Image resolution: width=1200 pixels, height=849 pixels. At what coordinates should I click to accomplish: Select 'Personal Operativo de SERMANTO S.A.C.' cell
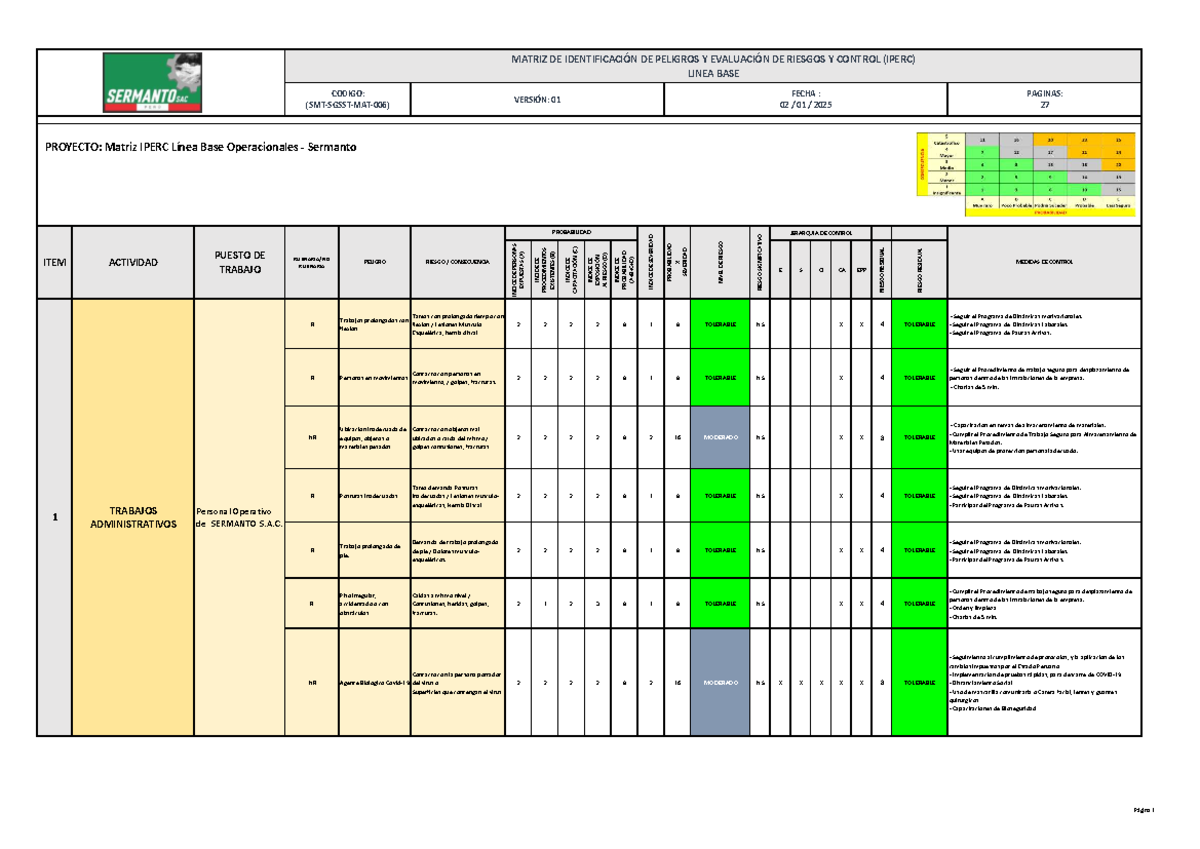tap(240, 517)
